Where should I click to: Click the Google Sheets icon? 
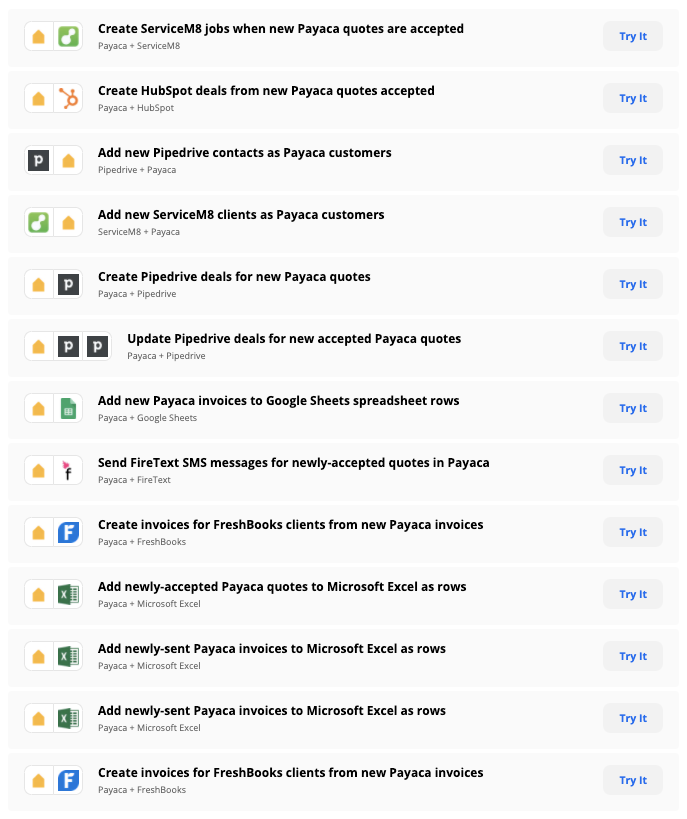click(68, 408)
